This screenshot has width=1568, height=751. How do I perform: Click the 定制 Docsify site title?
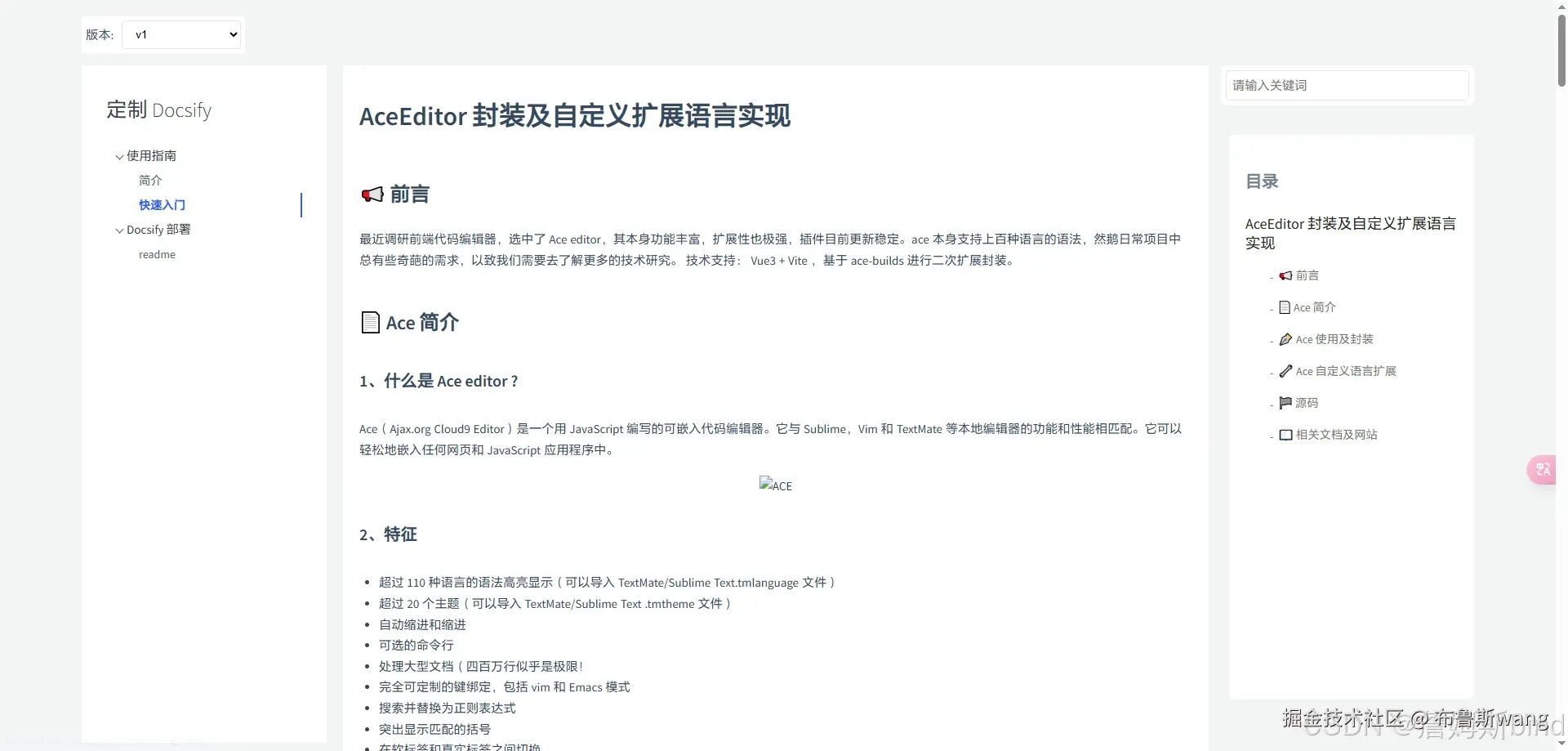[x=158, y=110]
